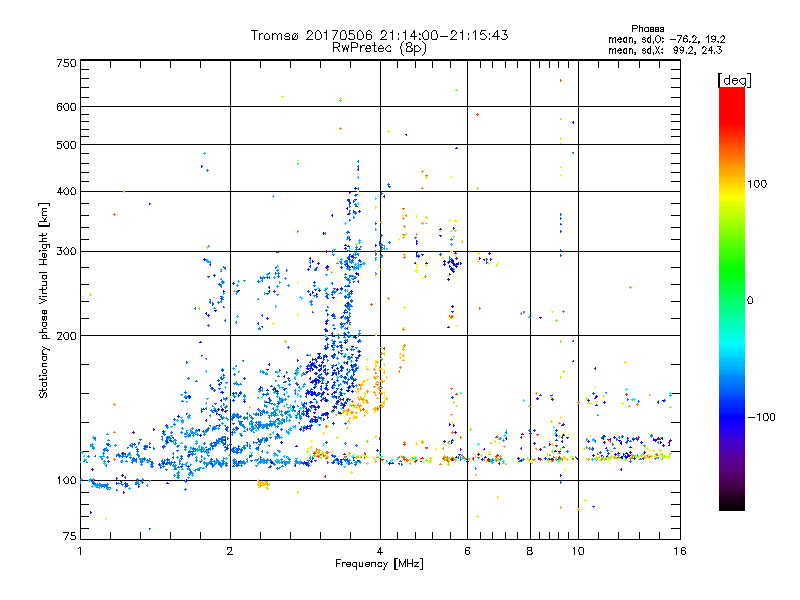Click the 'Phases' statistics heading
This screenshot has height=600, width=800.
(647, 29)
